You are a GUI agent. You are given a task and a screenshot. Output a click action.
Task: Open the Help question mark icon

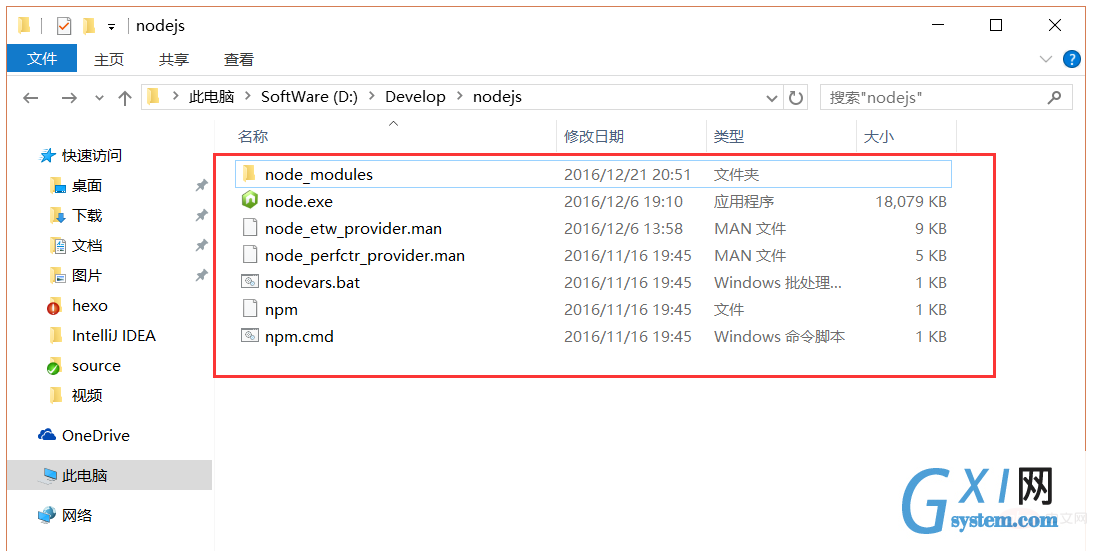(1071, 60)
